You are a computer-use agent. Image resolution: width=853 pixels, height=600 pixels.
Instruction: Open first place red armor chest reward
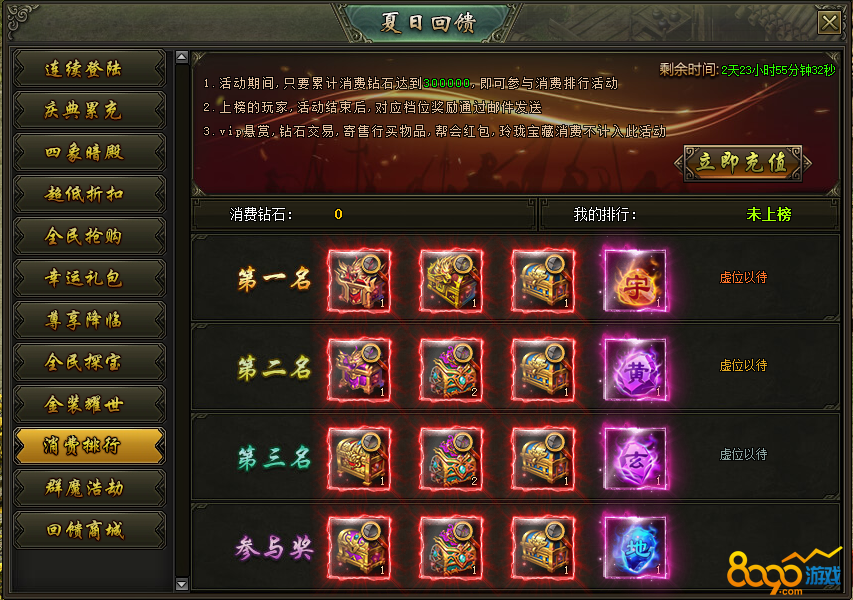pyautogui.click(x=359, y=281)
